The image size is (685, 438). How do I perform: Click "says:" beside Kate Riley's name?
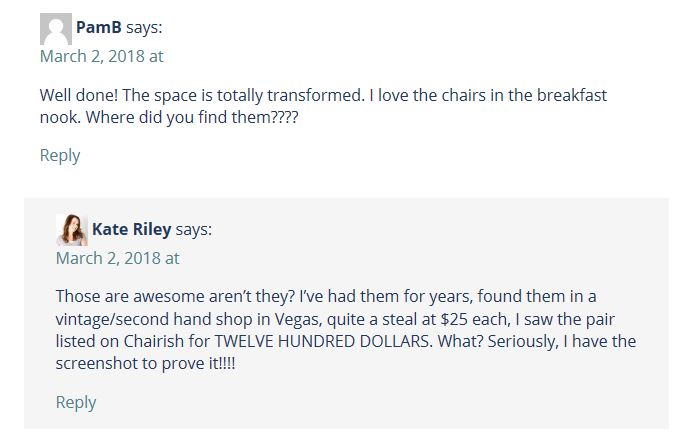(193, 230)
